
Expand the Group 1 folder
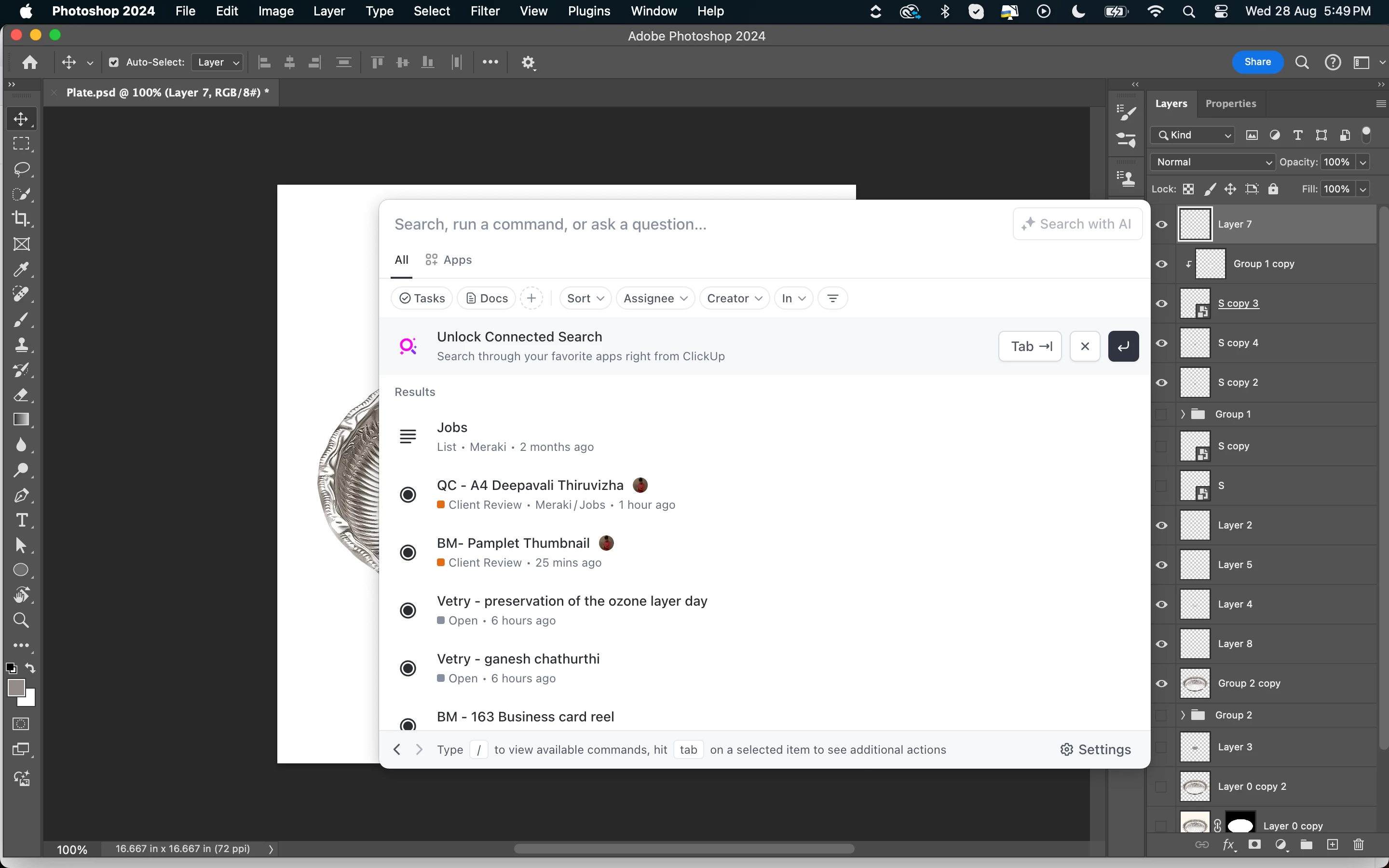point(1183,414)
